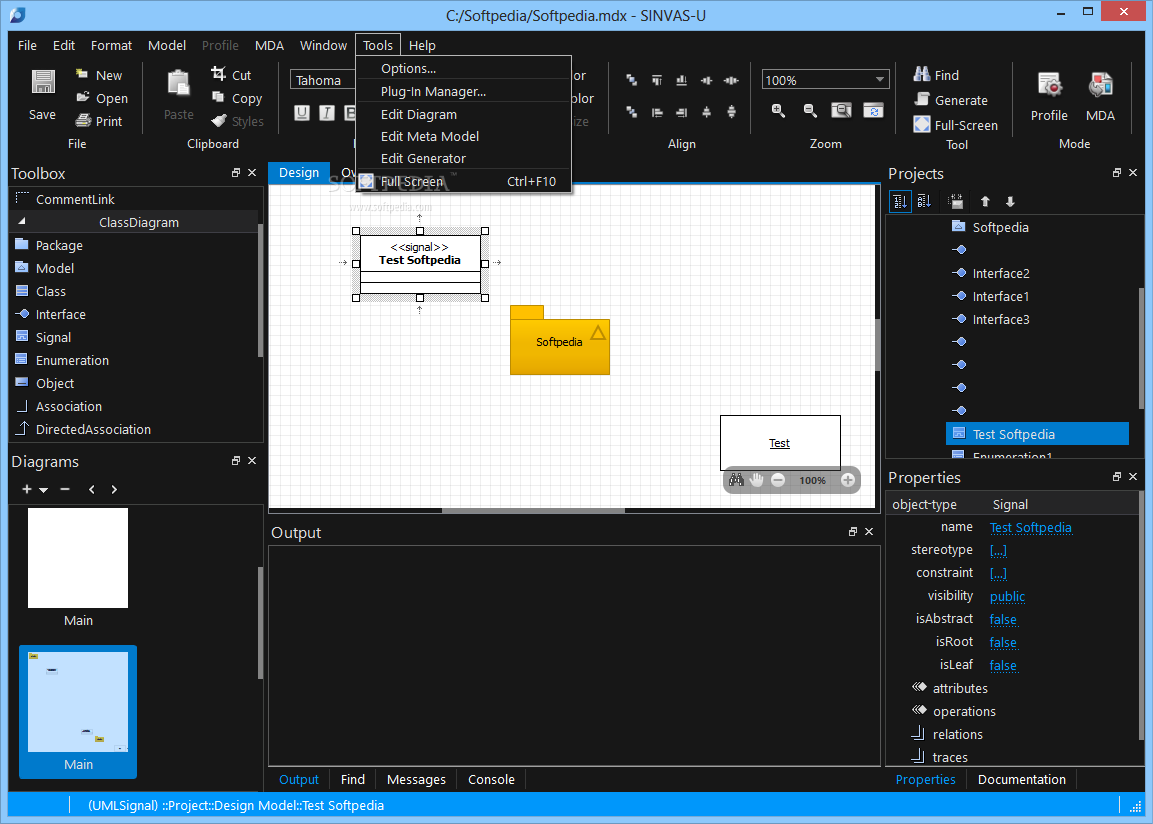Click the Cut icon in Clipboard
The height and width of the screenshot is (824, 1153).
[218, 74]
